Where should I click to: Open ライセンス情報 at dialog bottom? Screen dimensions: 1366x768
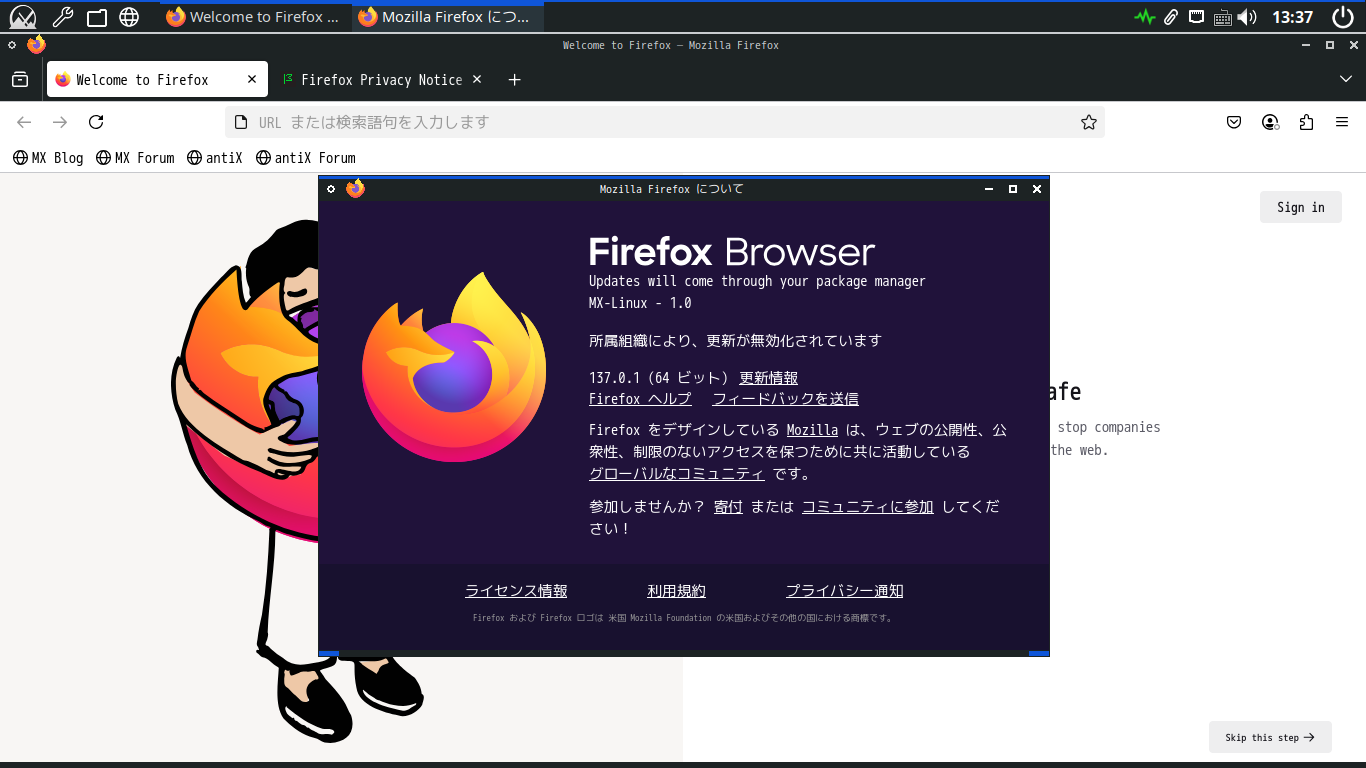(x=516, y=591)
